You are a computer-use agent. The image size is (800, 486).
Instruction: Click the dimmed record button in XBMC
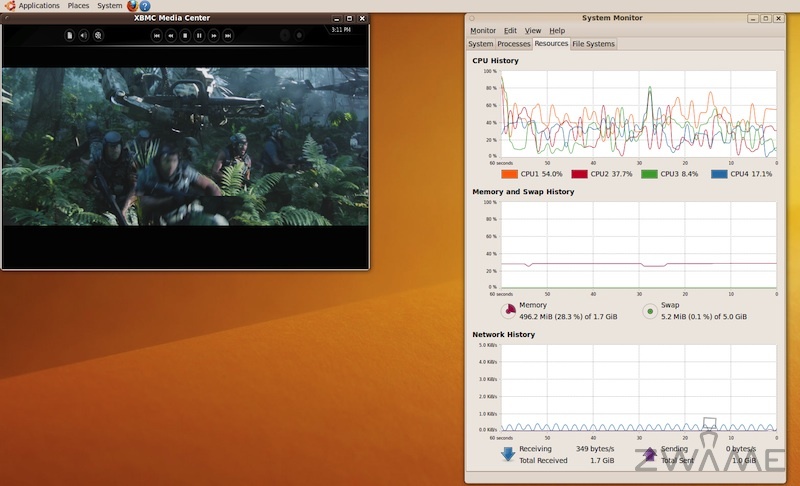[x=299, y=35]
